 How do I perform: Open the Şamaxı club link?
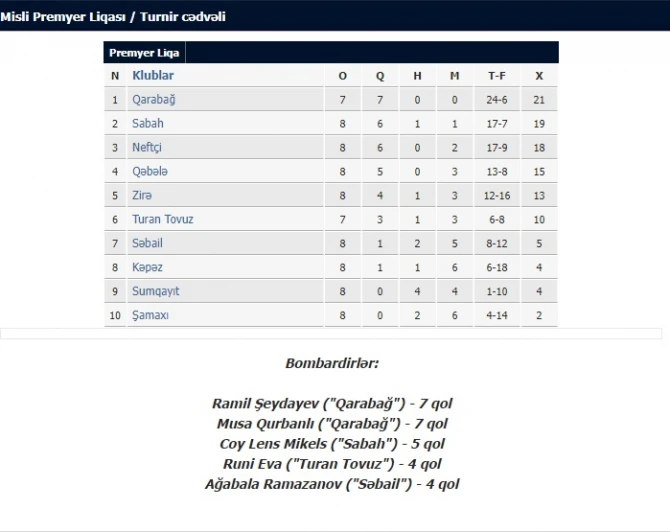click(x=150, y=315)
